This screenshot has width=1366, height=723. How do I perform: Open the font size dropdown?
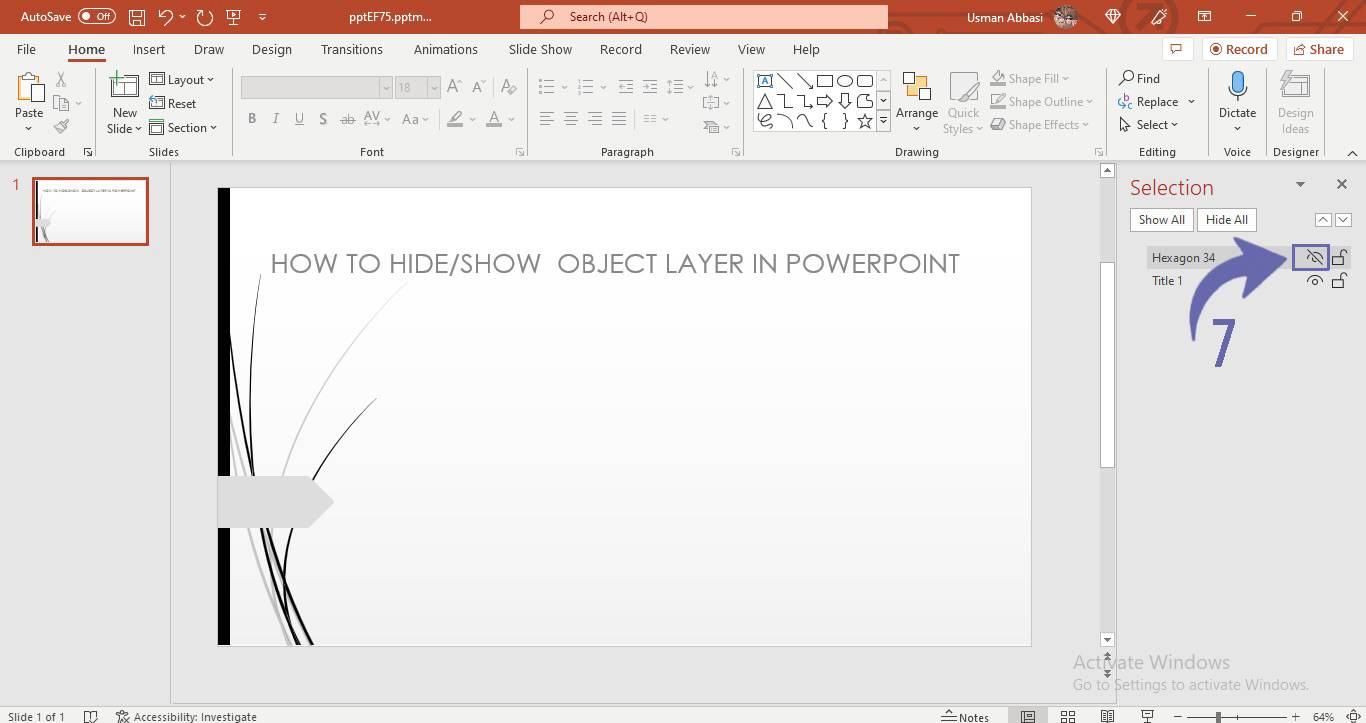click(434, 88)
